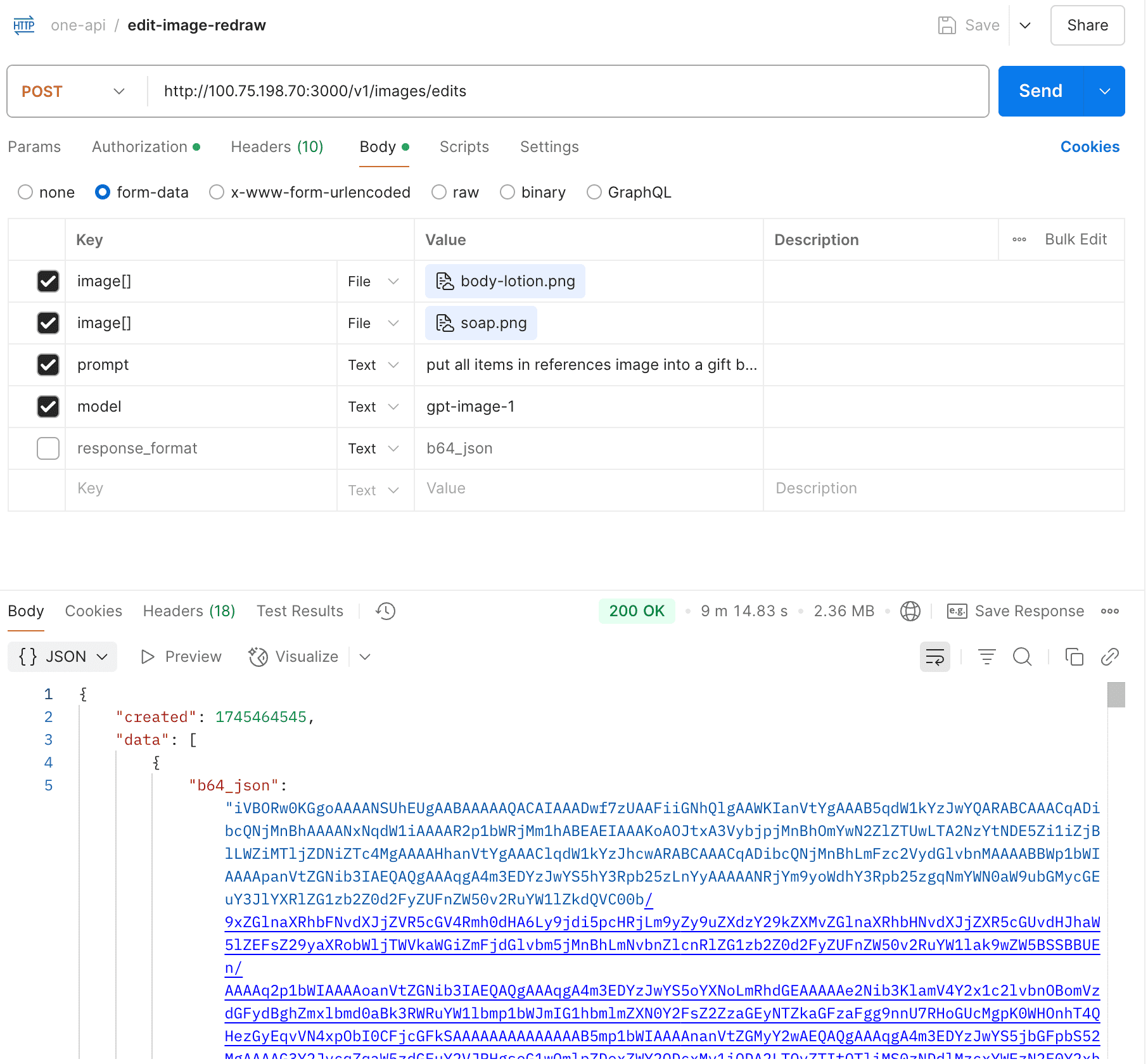Open the Send button arrow options
1148x1064 pixels.
1105,91
